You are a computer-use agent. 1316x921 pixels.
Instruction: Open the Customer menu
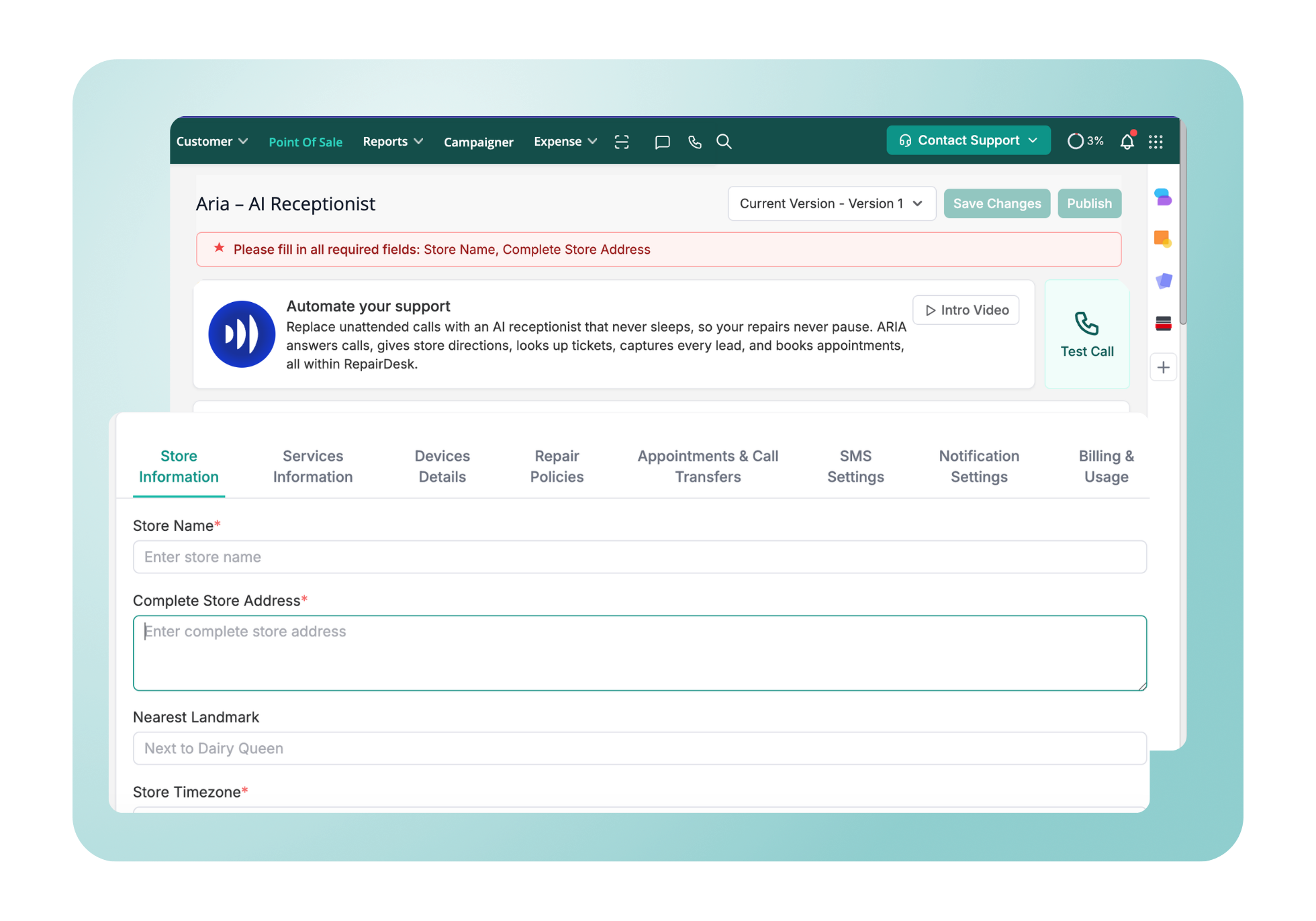tap(212, 142)
